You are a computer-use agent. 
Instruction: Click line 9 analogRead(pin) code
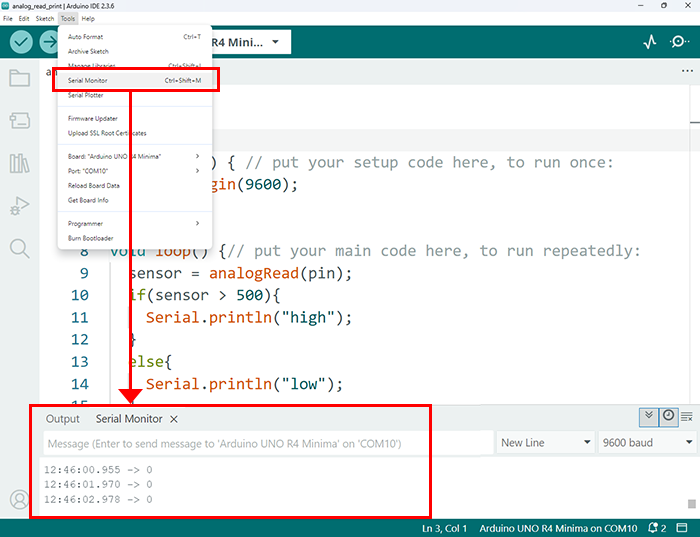pos(280,273)
